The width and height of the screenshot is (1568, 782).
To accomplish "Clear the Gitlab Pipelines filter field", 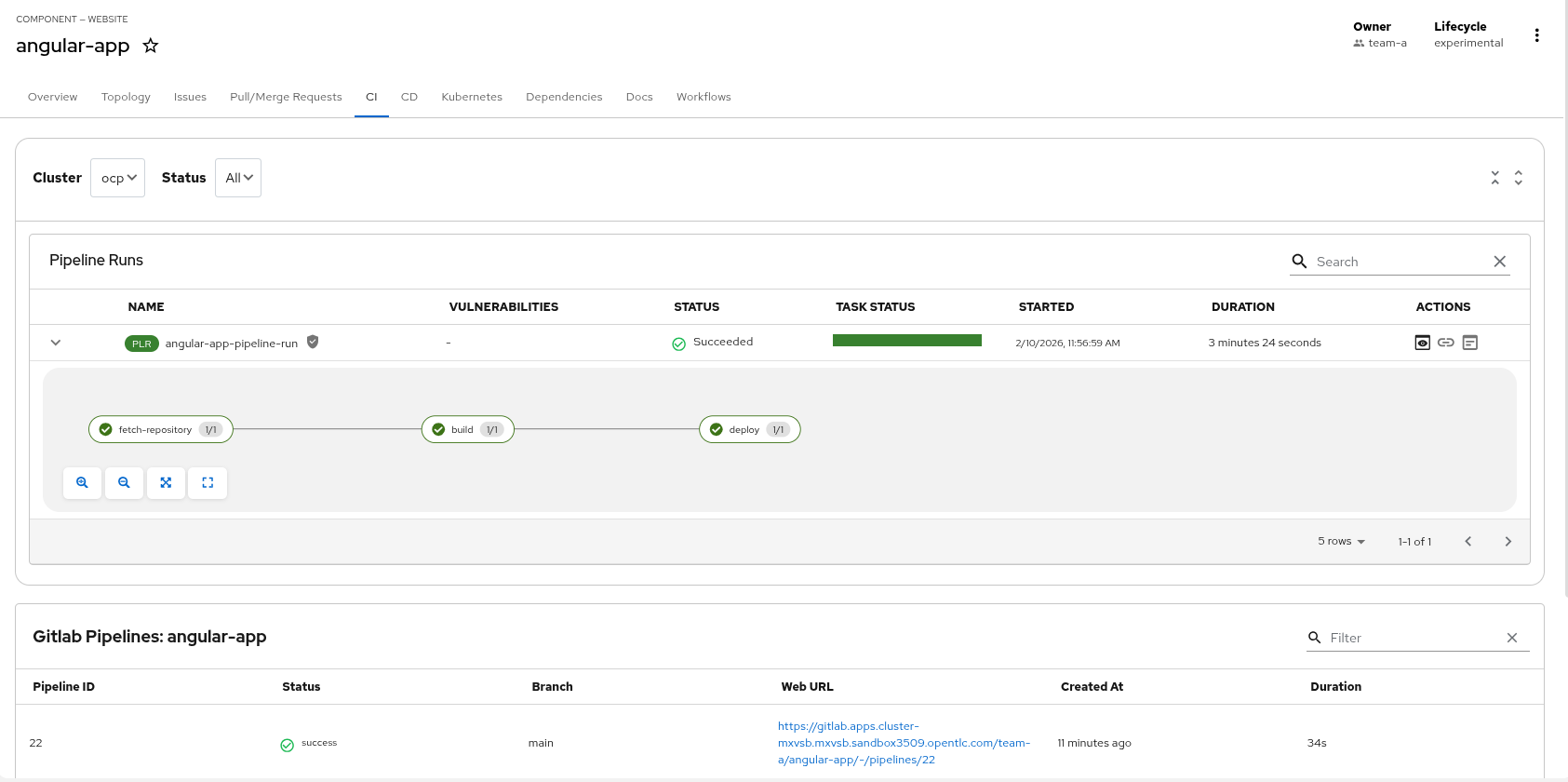I will coord(1511,638).
